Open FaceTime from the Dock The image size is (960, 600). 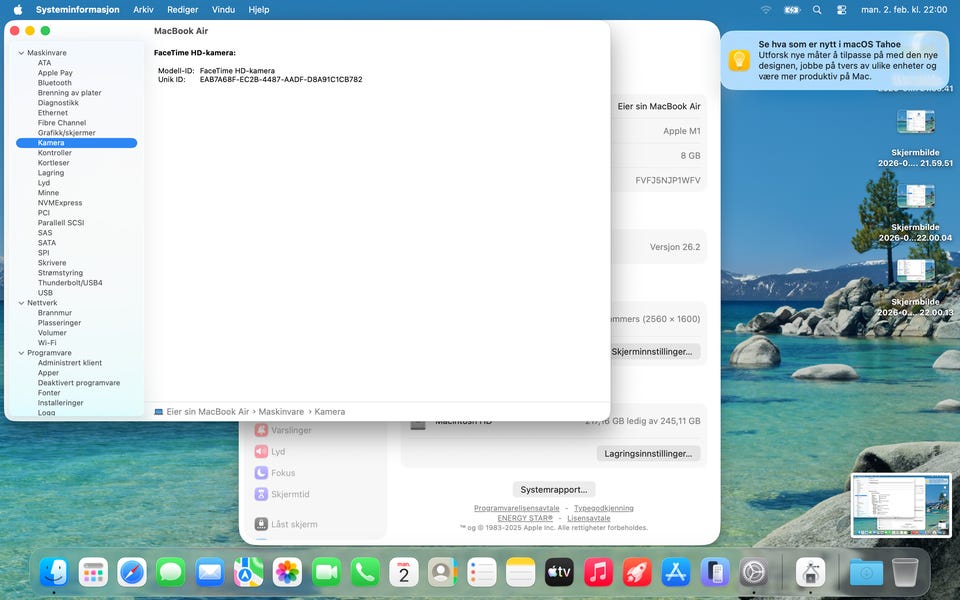(x=326, y=572)
